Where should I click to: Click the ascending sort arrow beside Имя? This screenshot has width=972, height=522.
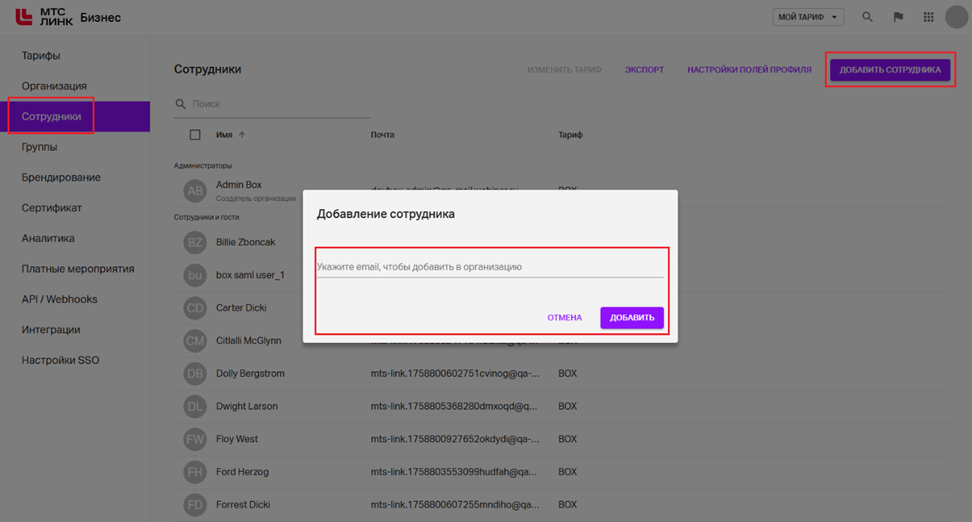(x=242, y=135)
